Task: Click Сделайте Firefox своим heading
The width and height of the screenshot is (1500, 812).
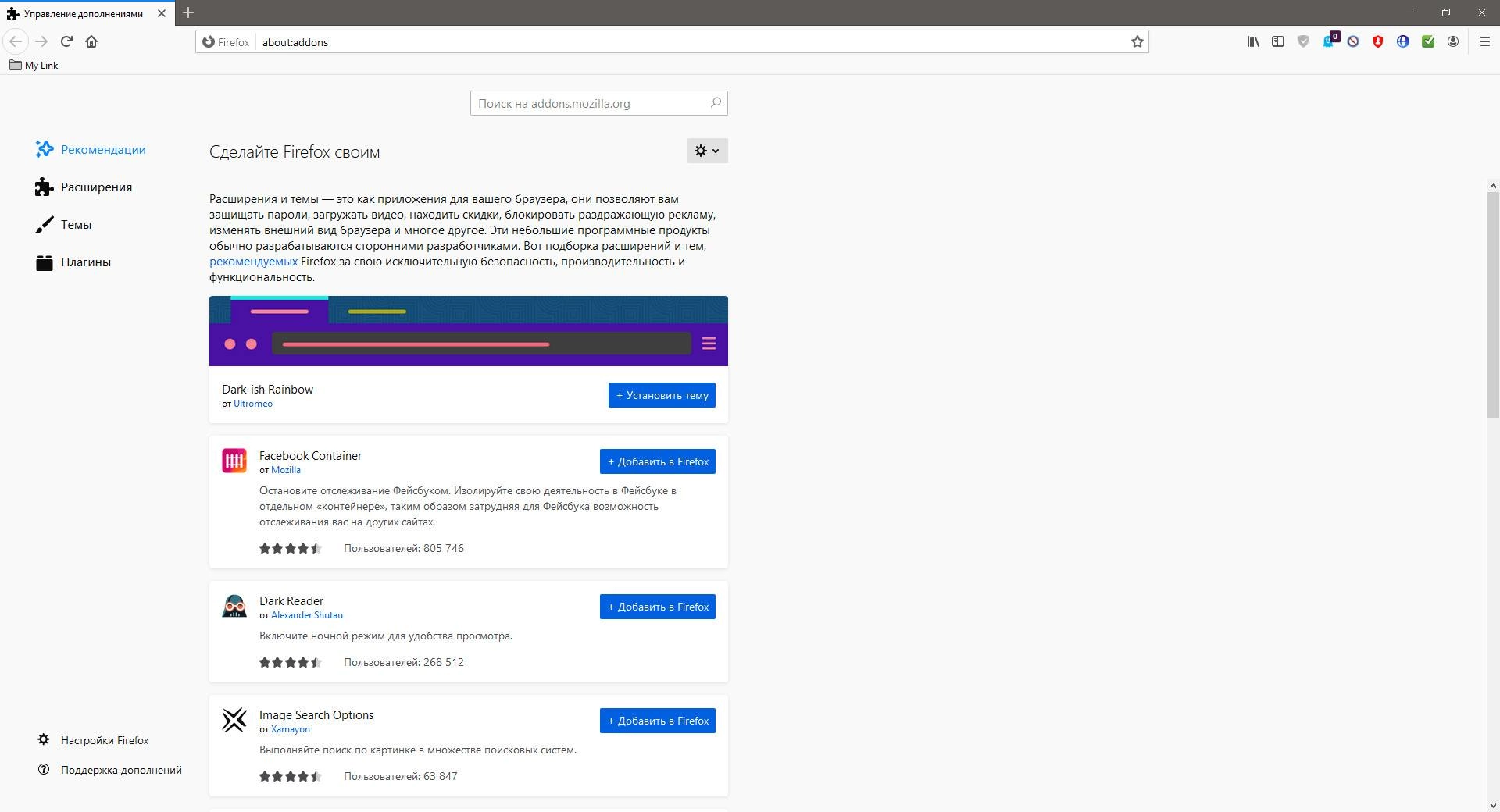Action: (295, 152)
